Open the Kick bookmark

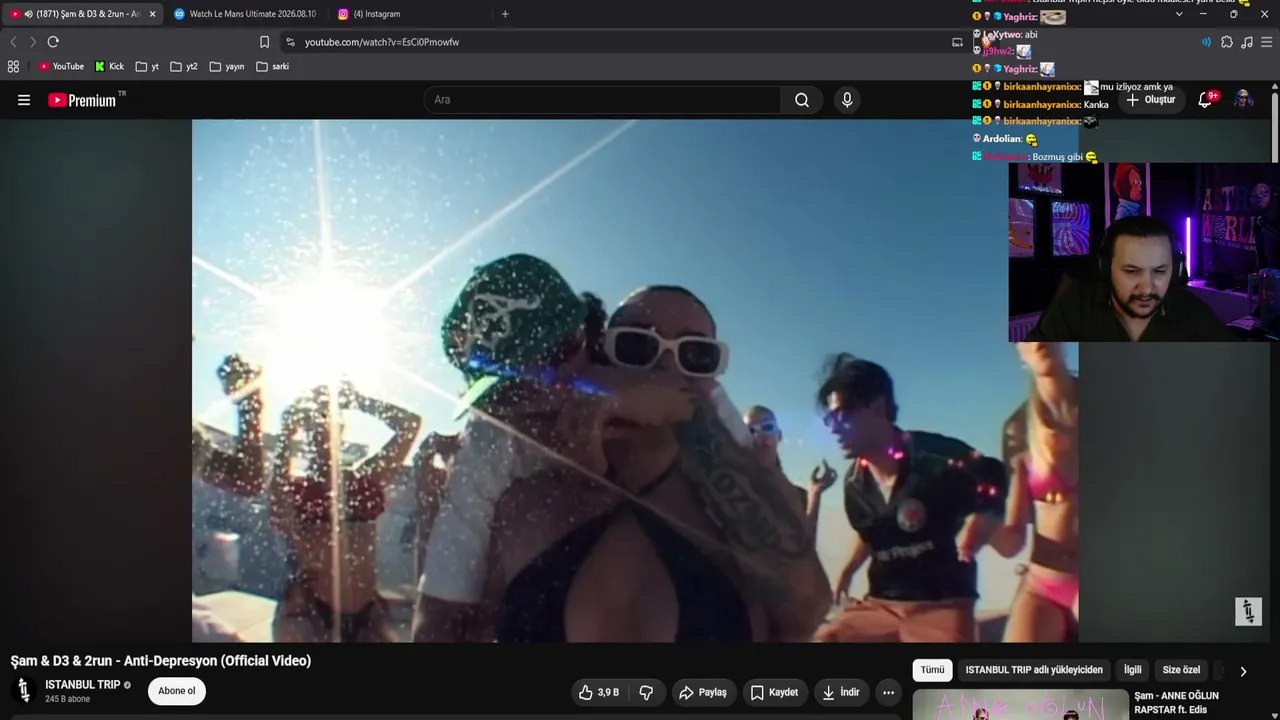(109, 66)
